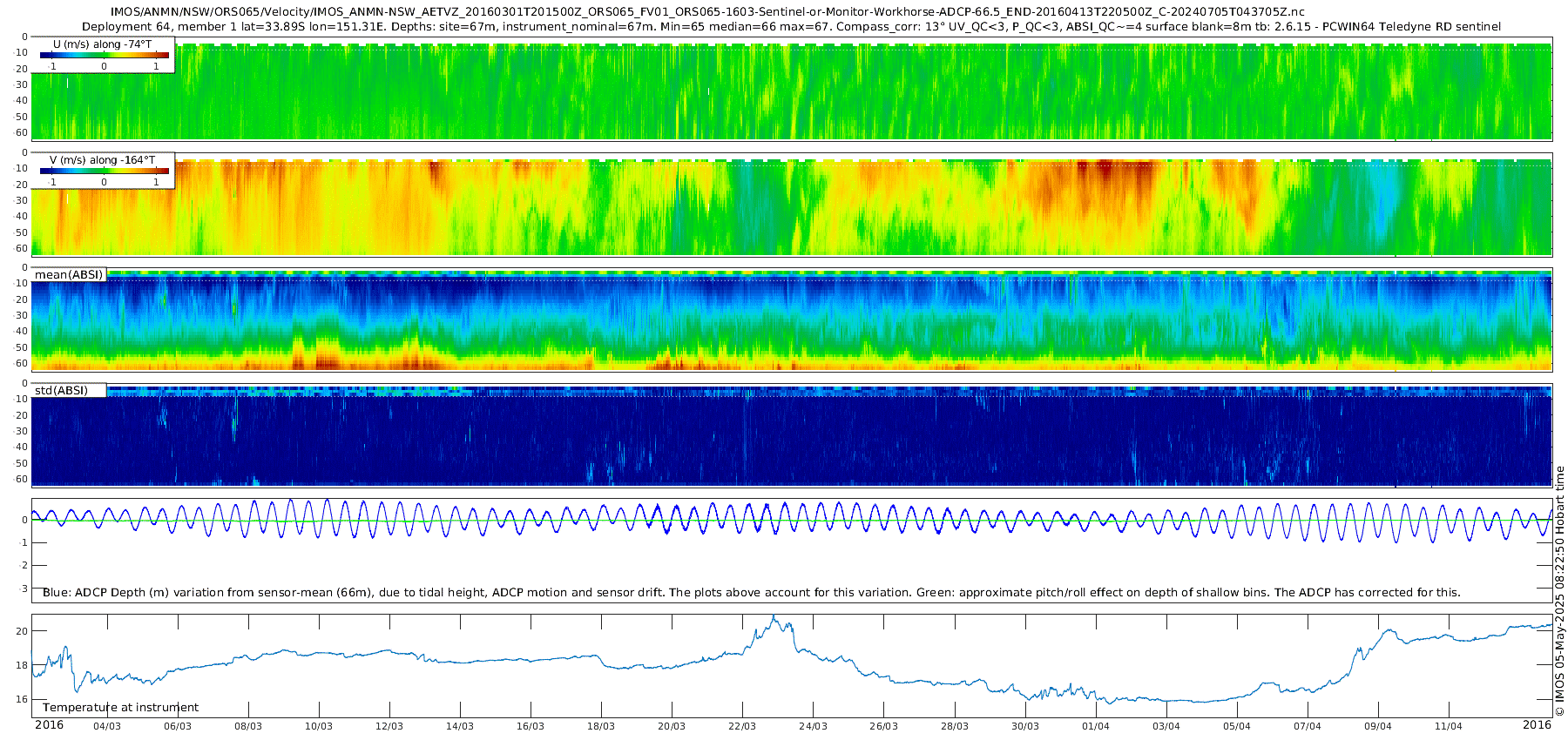The image size is (1568, 740).
Task: Click the U velocity colorbar gradient
Action: click(x=104, y=55)
